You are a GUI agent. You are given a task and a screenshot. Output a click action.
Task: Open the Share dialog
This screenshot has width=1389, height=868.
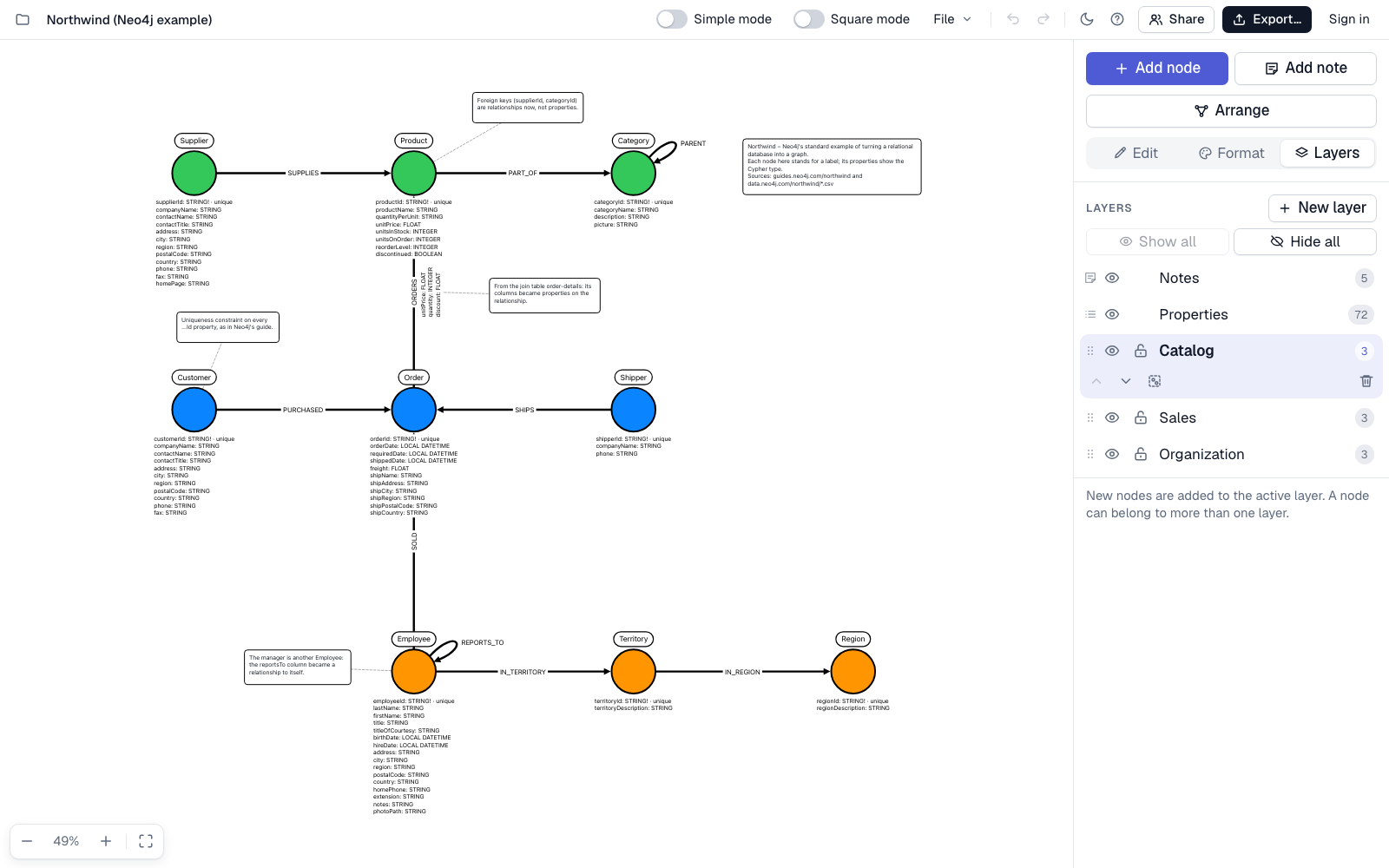click(x=1176, y=19)
